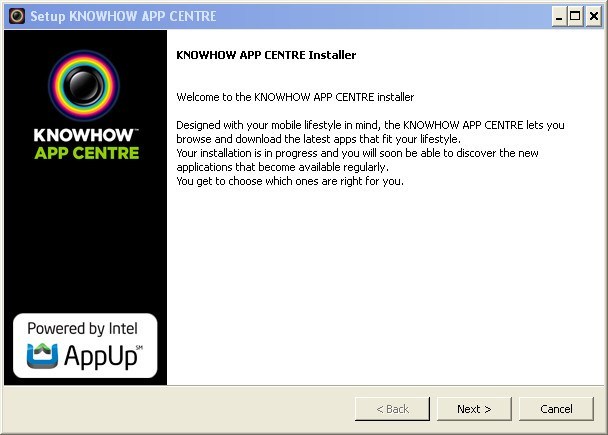Click 'Setup KNOWHOW APP CENTRE' title bar text
This screenshot has height=435, width=608.
123,16
